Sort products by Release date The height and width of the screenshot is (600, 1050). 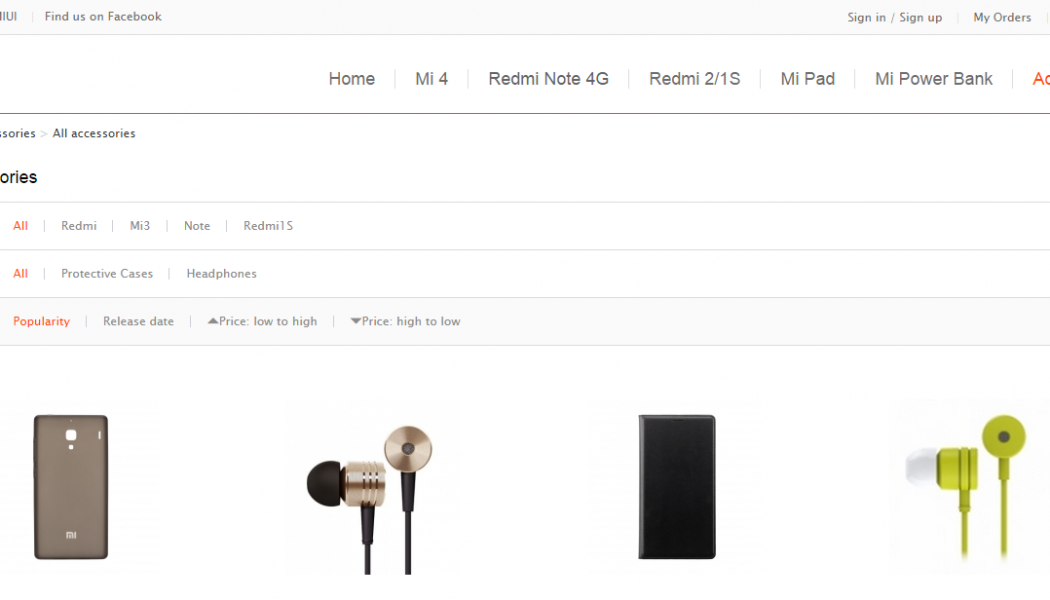point(138,322)
